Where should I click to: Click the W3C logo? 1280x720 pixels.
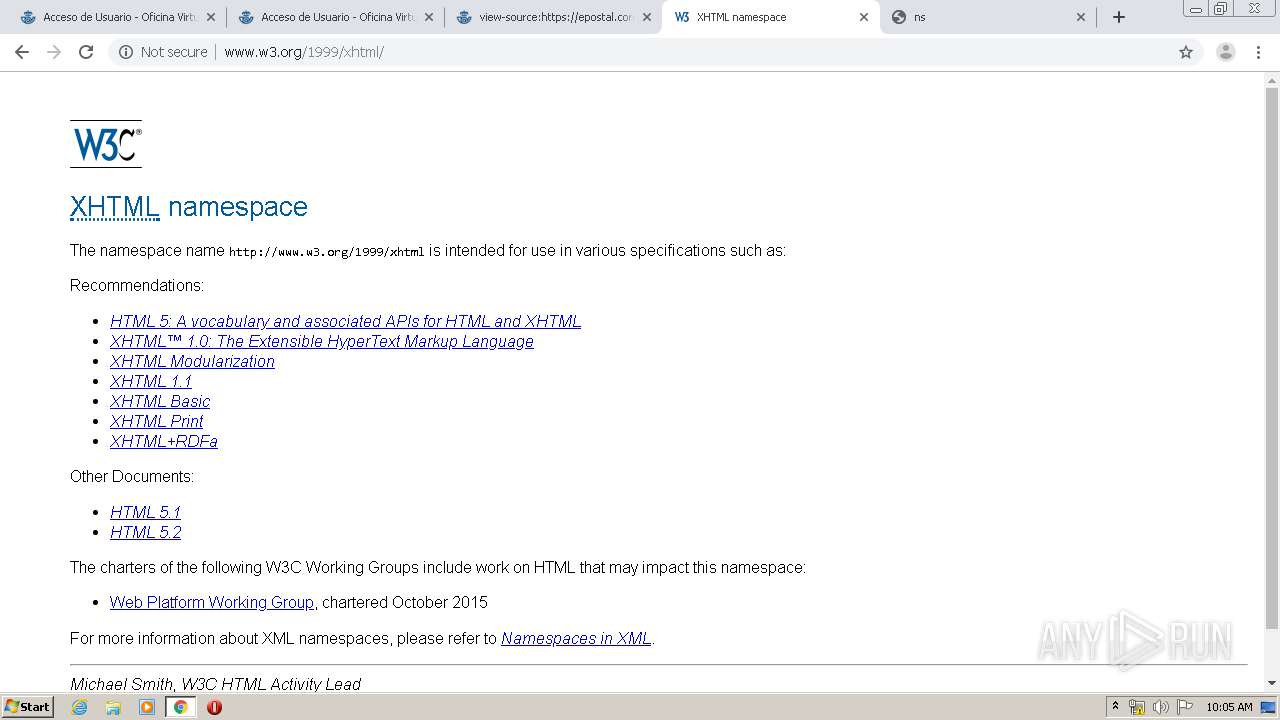click(106, 144)
